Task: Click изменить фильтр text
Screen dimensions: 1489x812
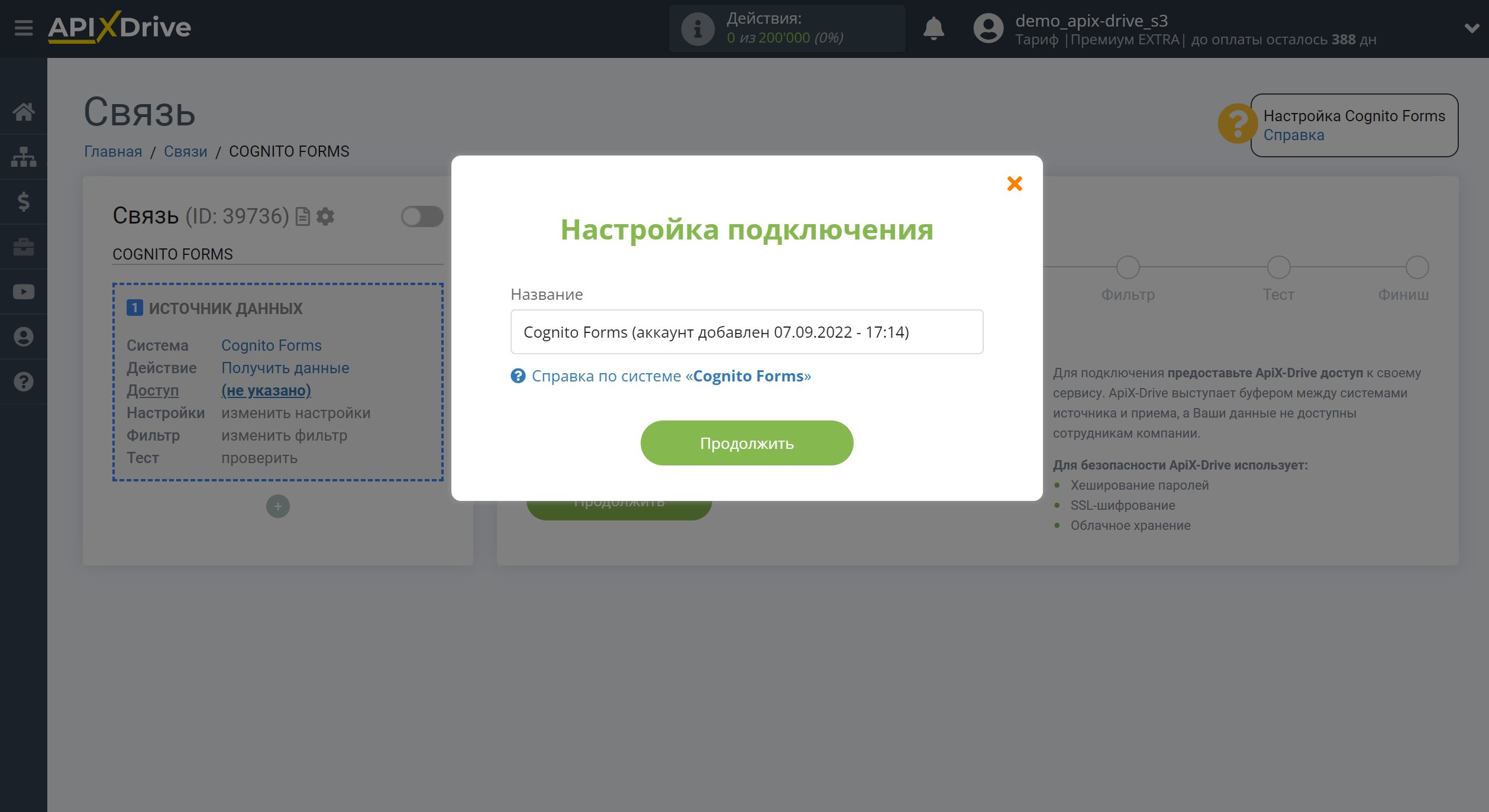Action: coord(284,435)
